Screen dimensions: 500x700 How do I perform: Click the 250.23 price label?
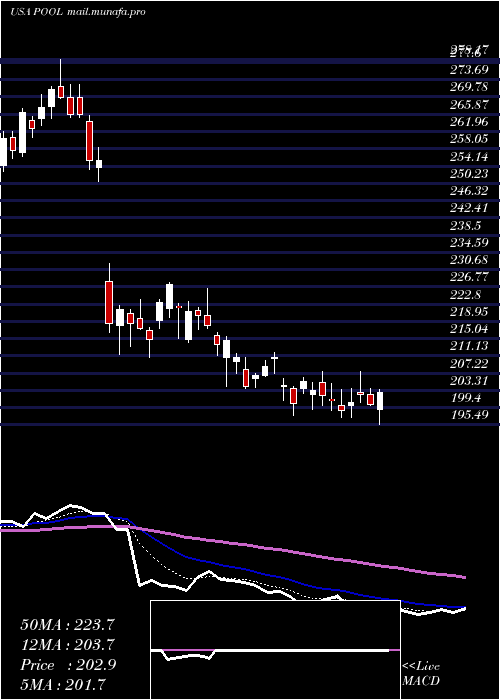click(x=469, y=174)
